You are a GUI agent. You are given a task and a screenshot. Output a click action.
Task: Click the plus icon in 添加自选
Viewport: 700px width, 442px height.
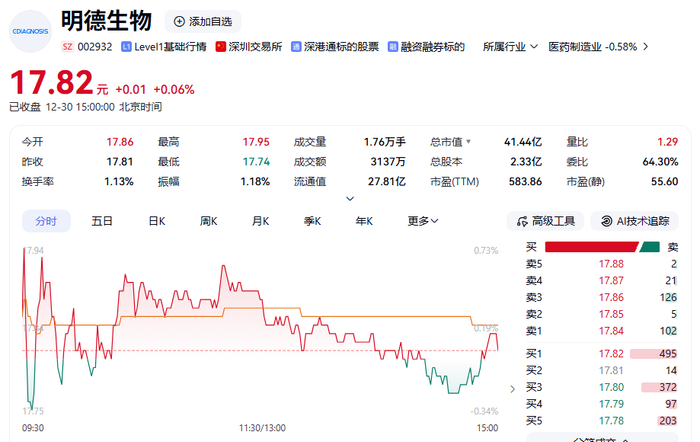tap(179, 21)
